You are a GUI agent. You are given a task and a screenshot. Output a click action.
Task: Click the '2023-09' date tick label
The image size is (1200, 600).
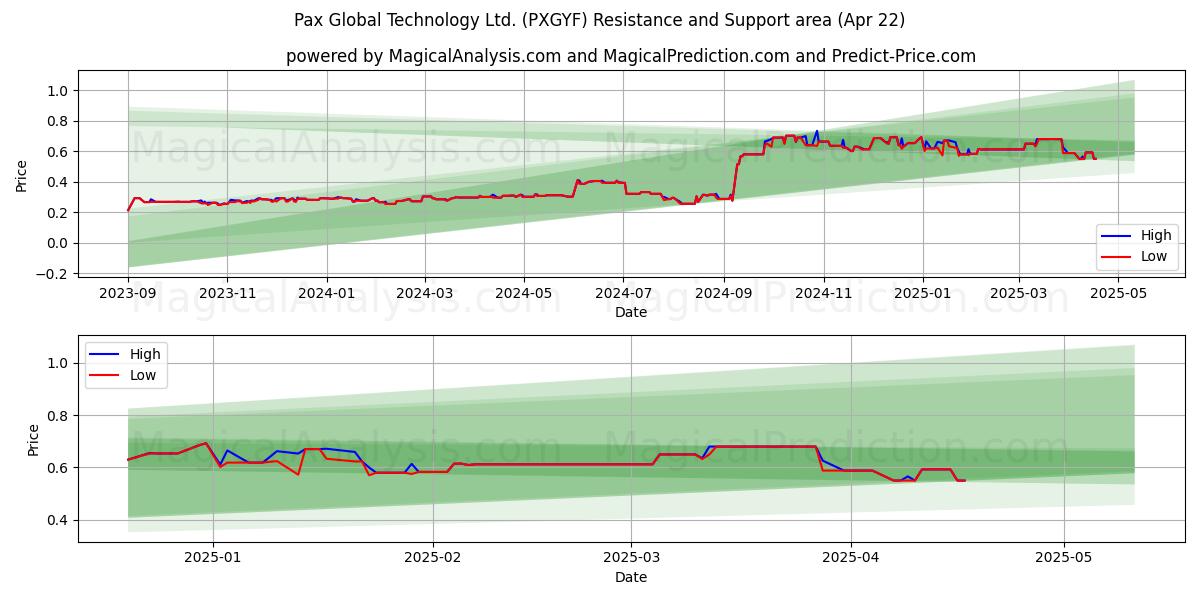(128, 295)
